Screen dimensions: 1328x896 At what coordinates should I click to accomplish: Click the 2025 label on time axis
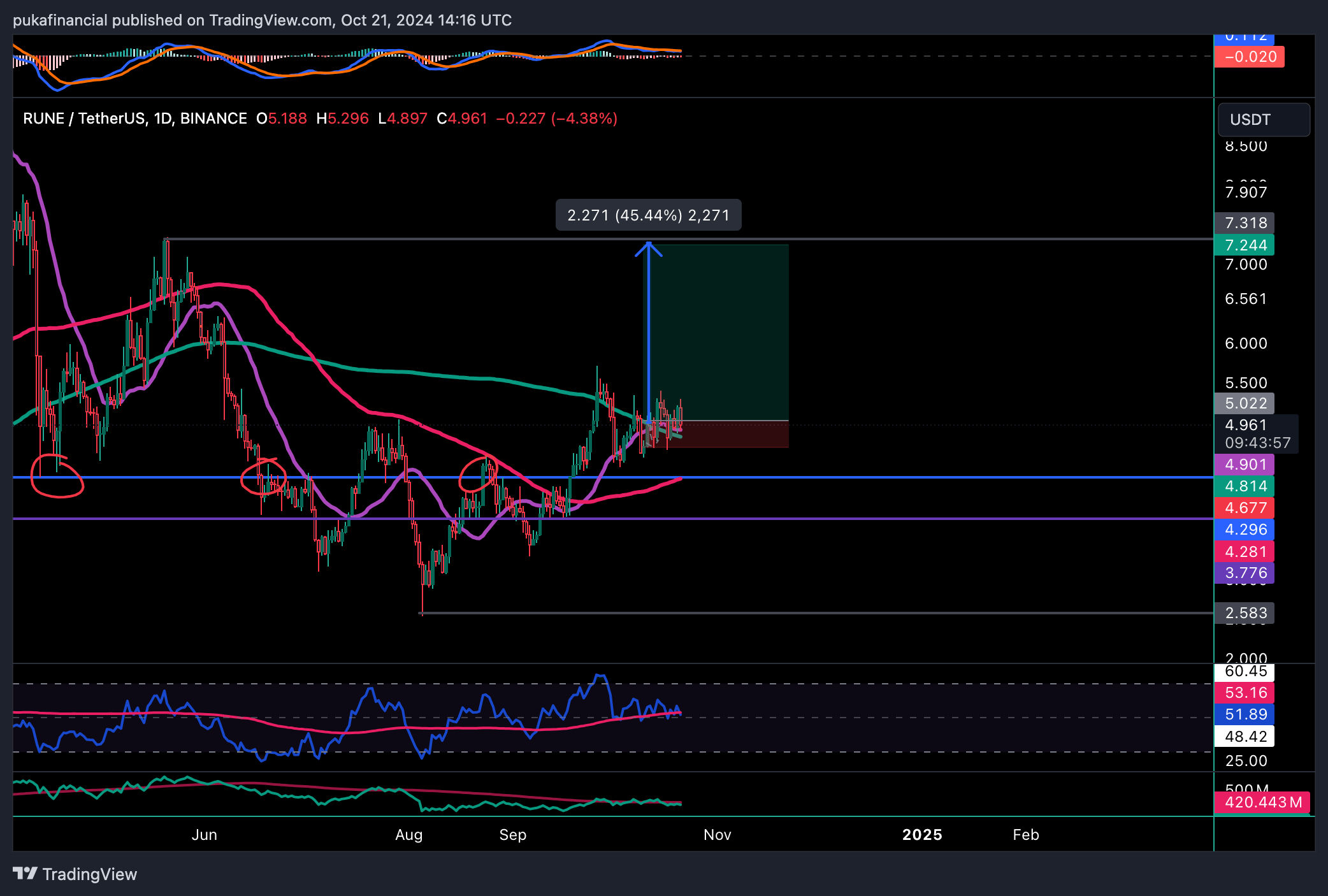[921, 835]
